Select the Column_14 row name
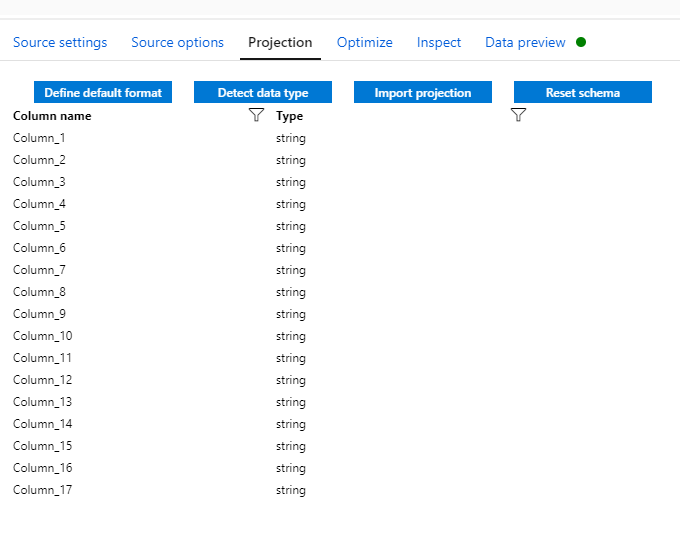 tap(42, 424)
